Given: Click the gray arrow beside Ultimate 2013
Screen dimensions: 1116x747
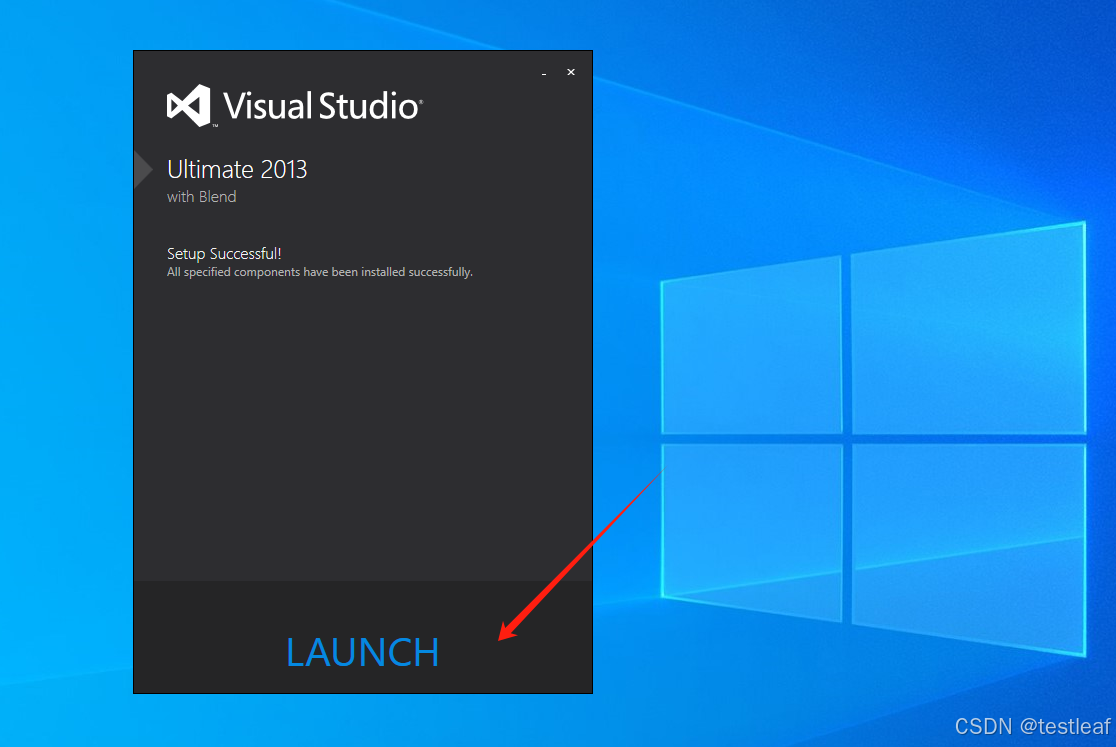Looking at the screenshot, I should click(x=143, y=169).
